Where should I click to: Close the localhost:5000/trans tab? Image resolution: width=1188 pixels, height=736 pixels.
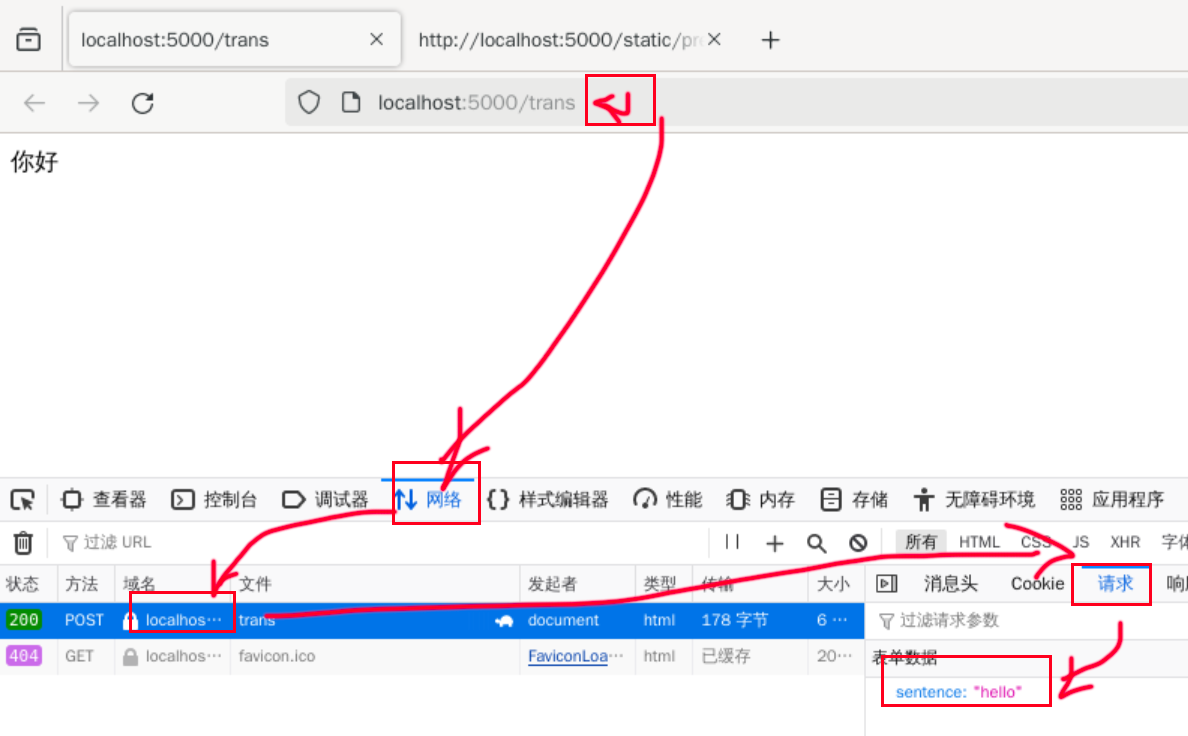click(376, 40)
